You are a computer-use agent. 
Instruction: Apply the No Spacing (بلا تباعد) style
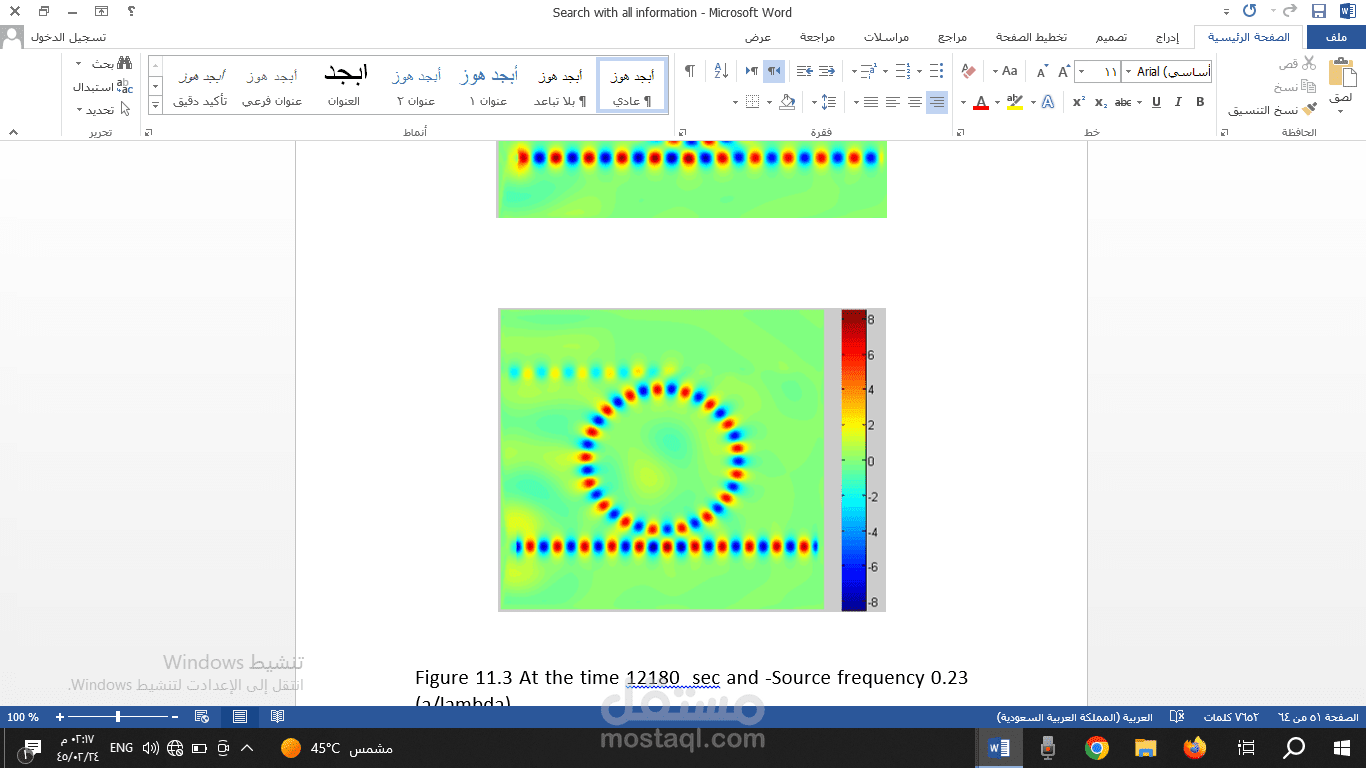559,86
